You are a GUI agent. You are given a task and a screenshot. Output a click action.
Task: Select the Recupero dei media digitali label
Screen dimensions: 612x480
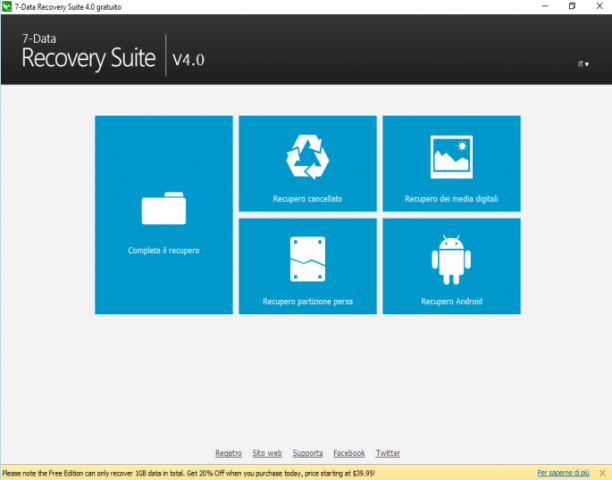[452, 199]
